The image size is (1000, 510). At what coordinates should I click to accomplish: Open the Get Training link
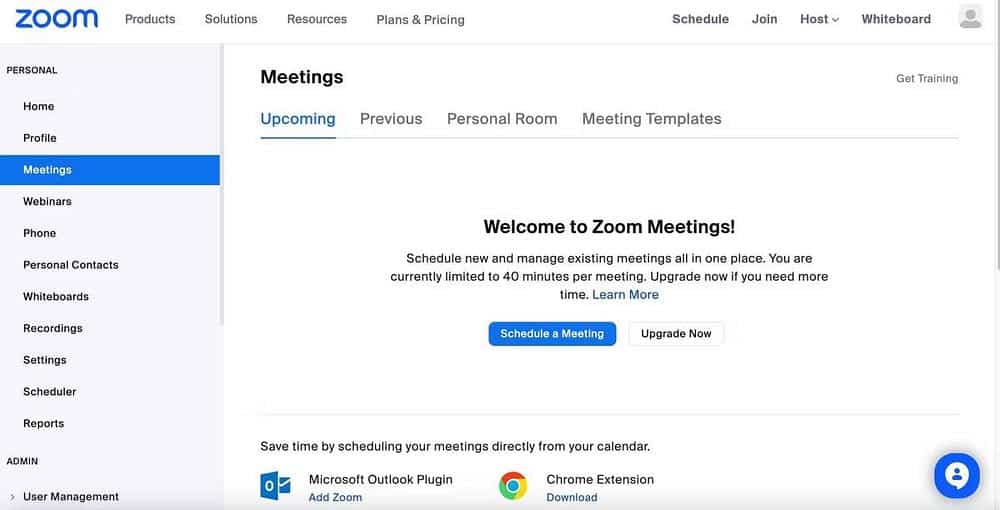pos(927,78)
